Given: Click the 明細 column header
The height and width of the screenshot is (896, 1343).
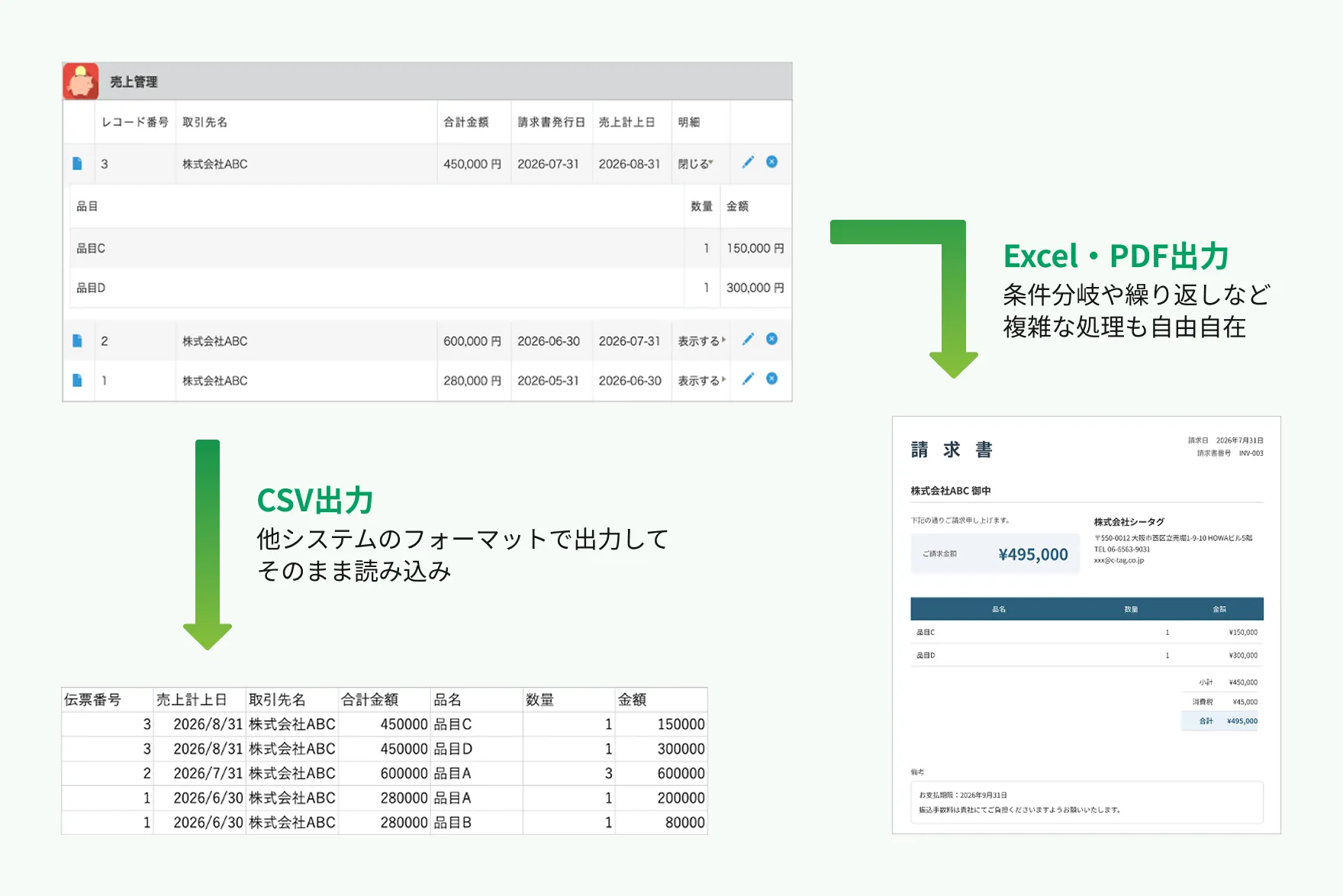Looking at the screenshot, I should click(689, 122).
